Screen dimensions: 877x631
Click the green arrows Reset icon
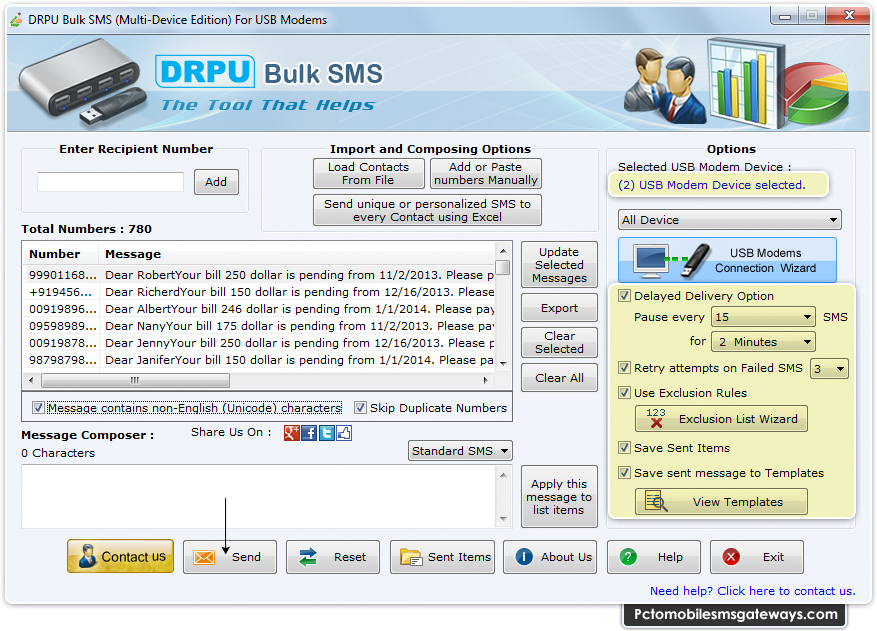[308, 557]
